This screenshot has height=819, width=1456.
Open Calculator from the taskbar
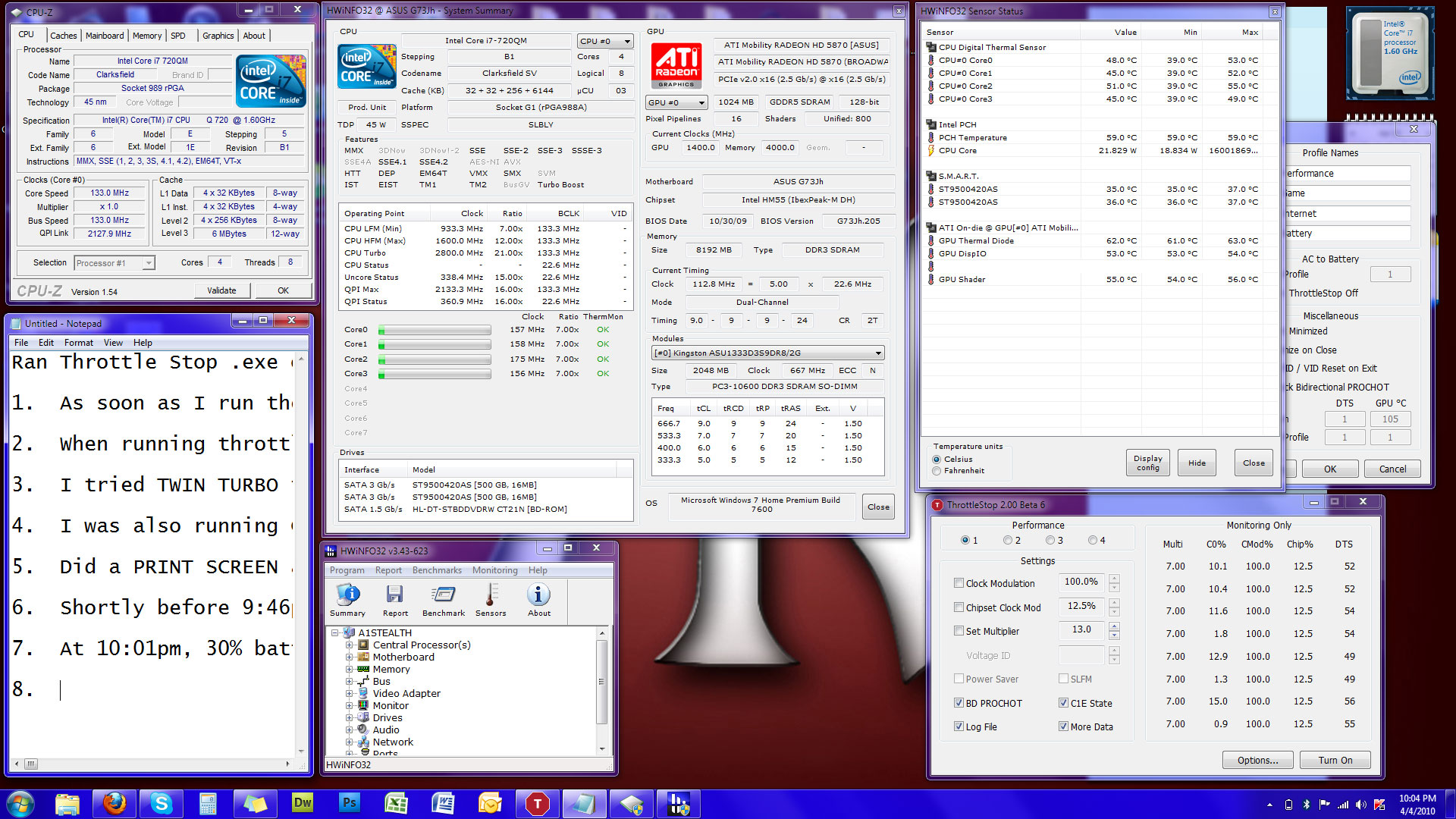coord(208,804)
